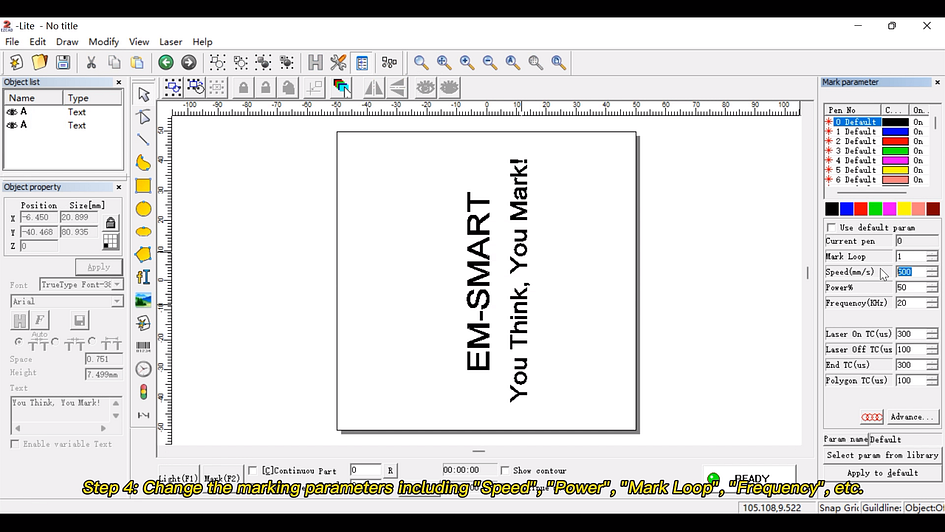945x532 pixels.
Task: Select the Bitmap image tool
Action: pos(143,299)
